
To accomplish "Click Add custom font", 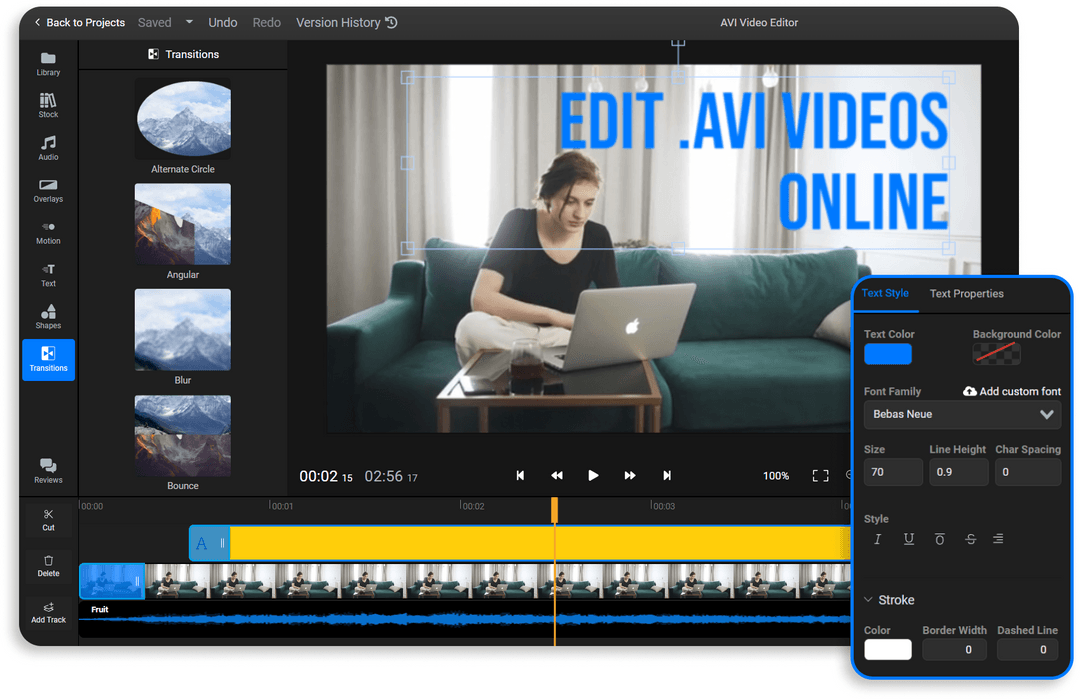I will pos(1010,391).
